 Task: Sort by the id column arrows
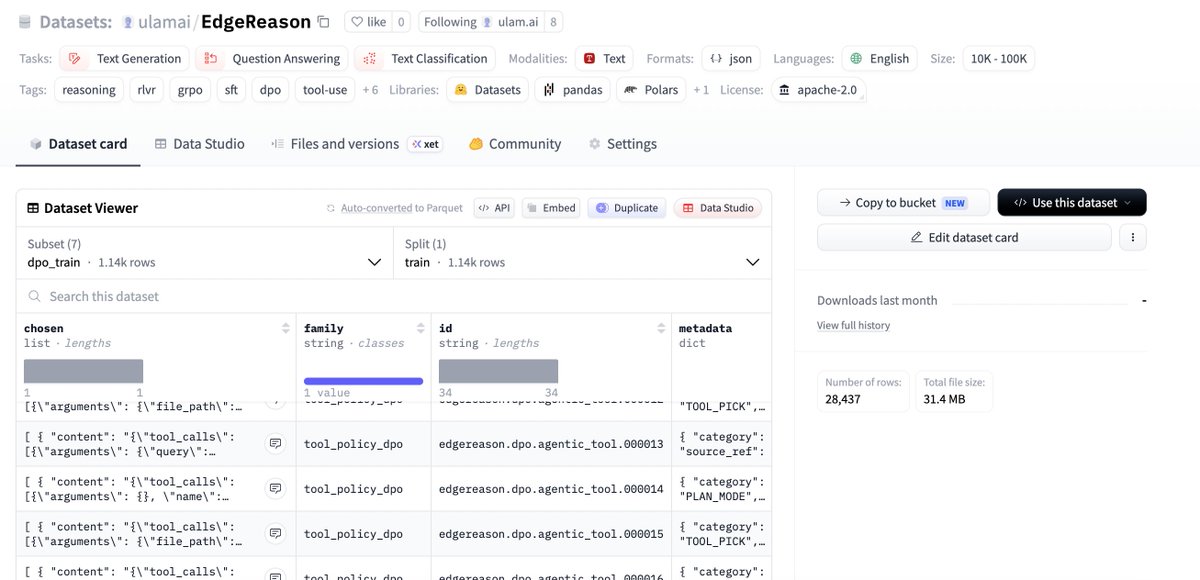pyautogui.click(x=661, y=328)
